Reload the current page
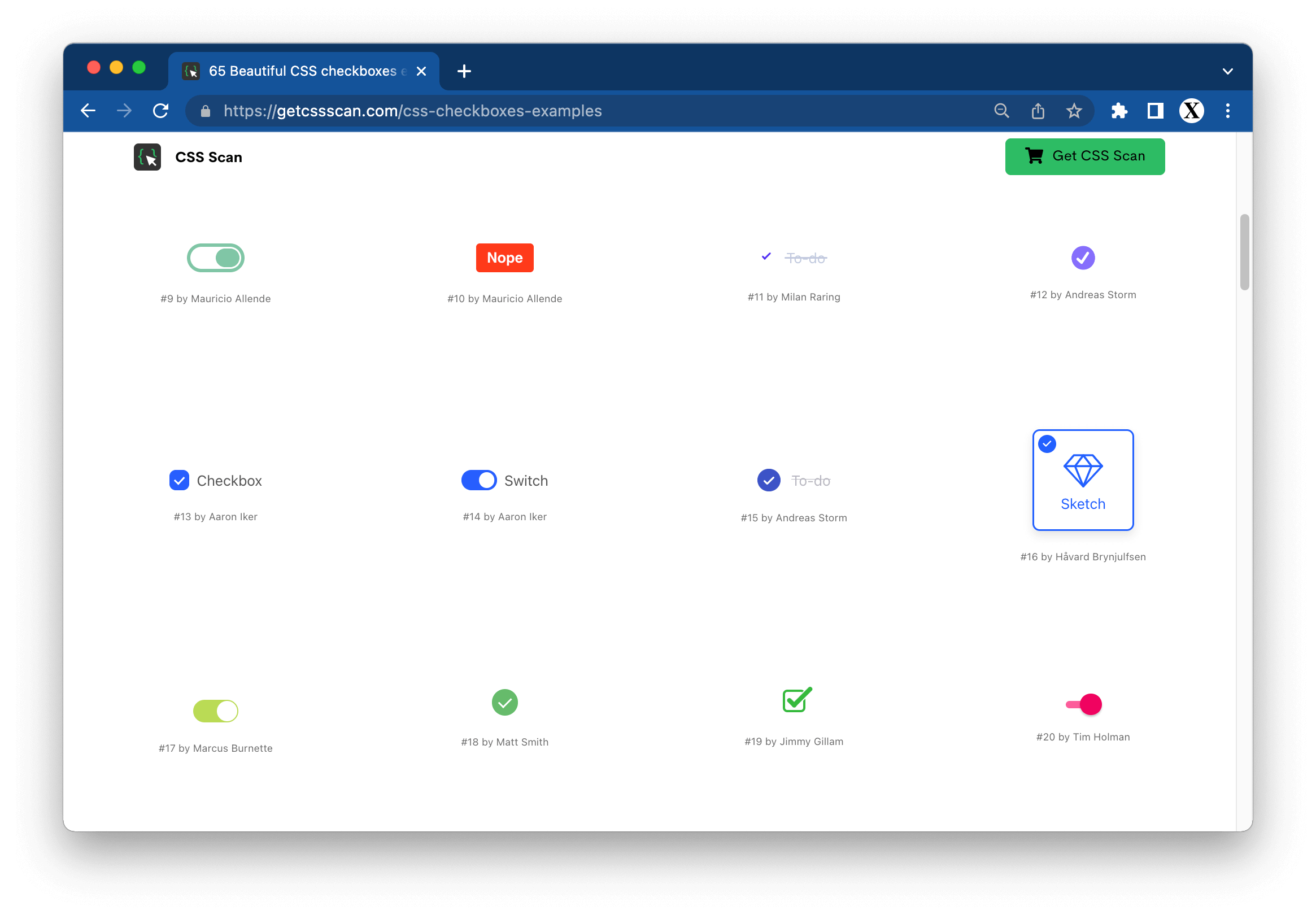Image resolution: width=1316 pixels, height=915 pixels. tap(161, 111)
